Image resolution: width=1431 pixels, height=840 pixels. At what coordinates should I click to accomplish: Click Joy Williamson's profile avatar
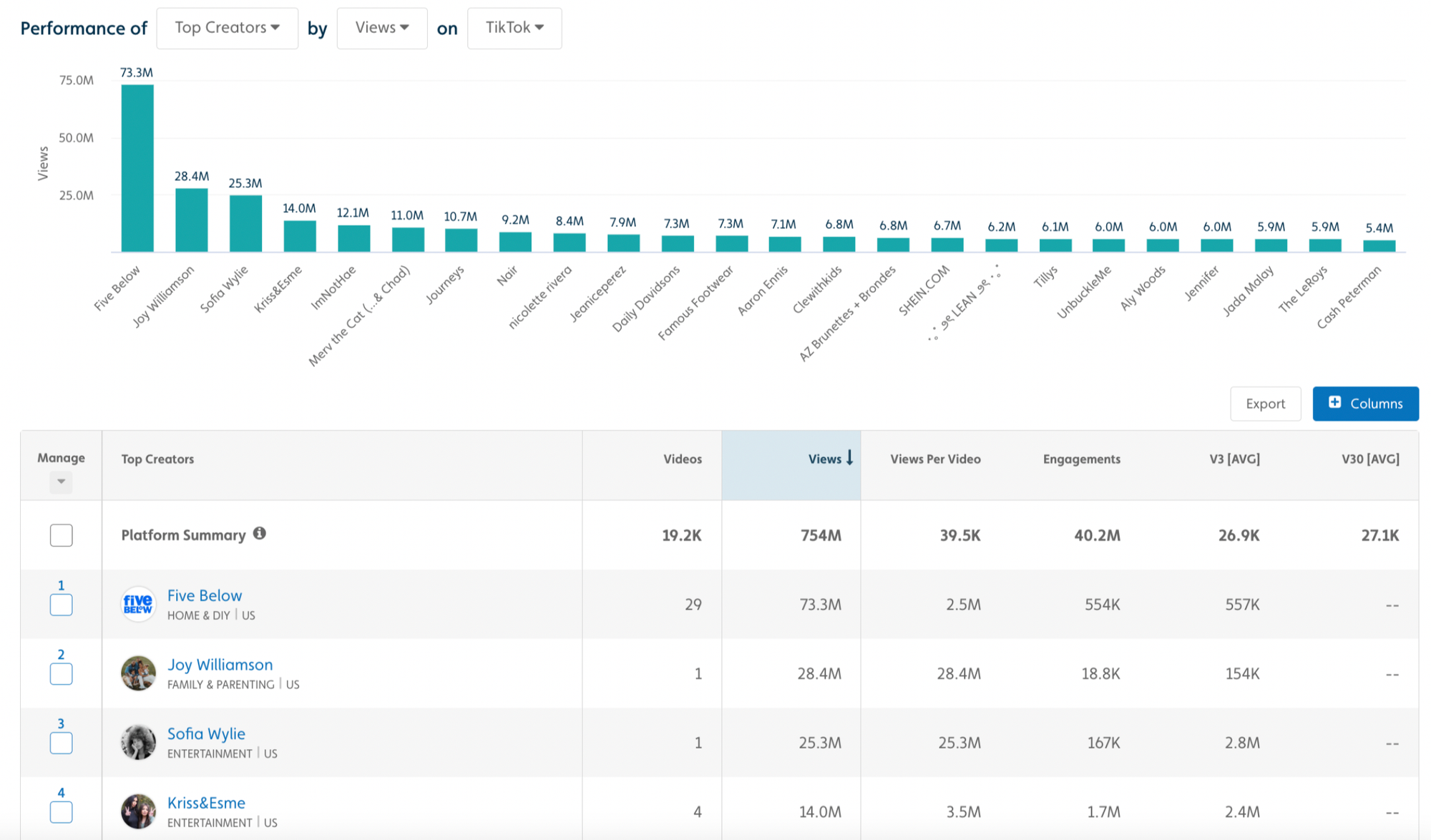click(x=138, y=673)
